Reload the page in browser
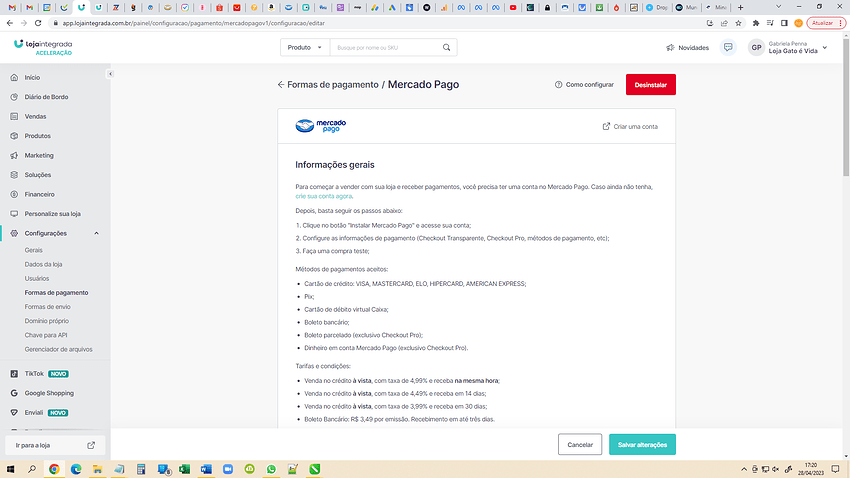Screen dimensions: 850x478 coord(38,23)
